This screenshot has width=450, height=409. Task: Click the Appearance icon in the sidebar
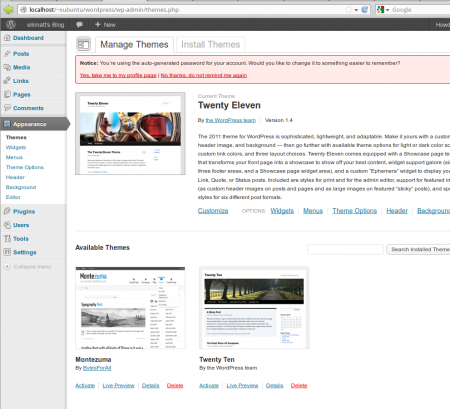coord(7,124)
